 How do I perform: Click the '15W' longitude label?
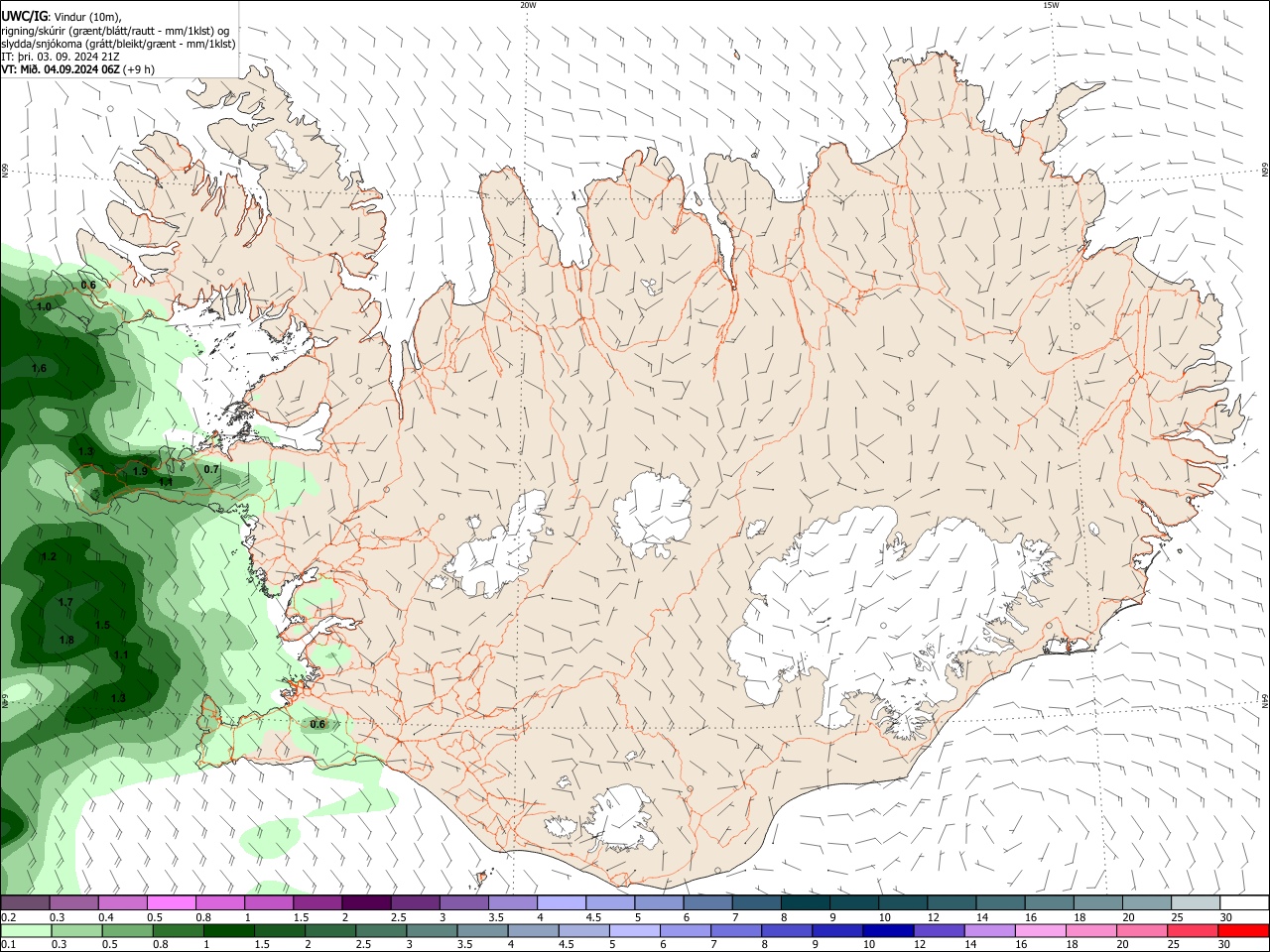(1051, 5)
